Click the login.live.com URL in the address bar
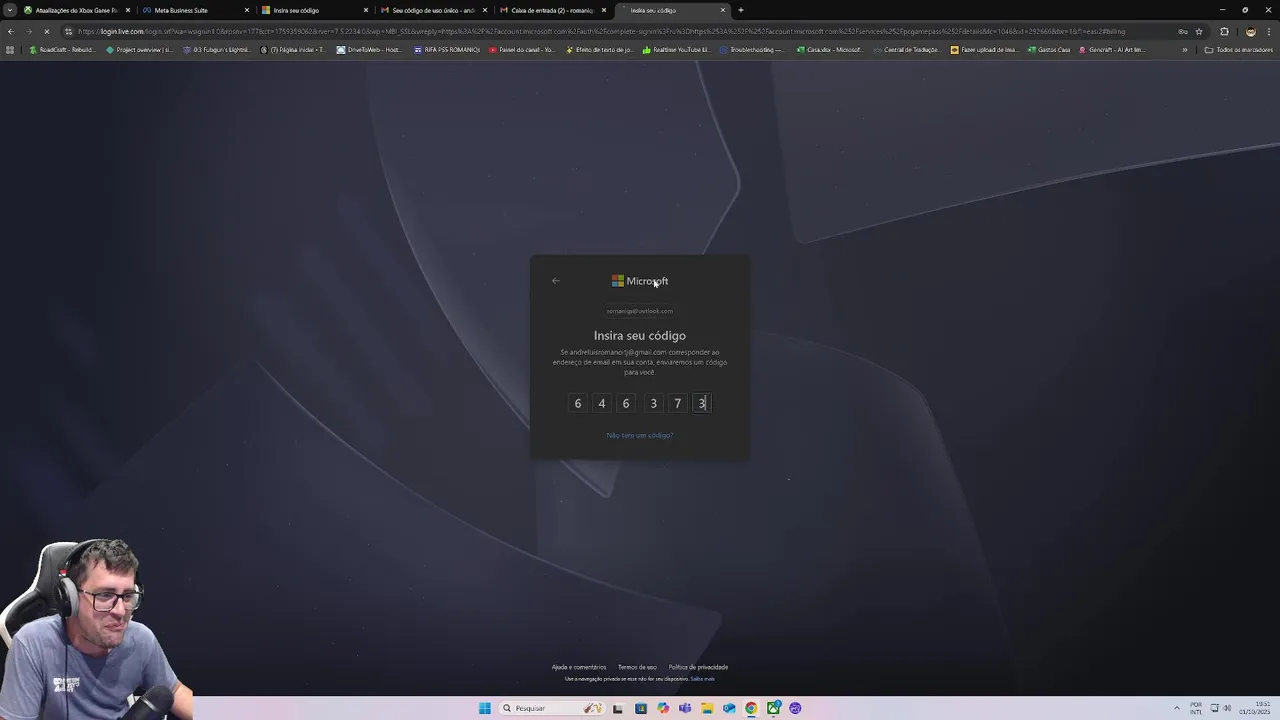The height and width of the screenshot is (720, 1280). (600, 31)
